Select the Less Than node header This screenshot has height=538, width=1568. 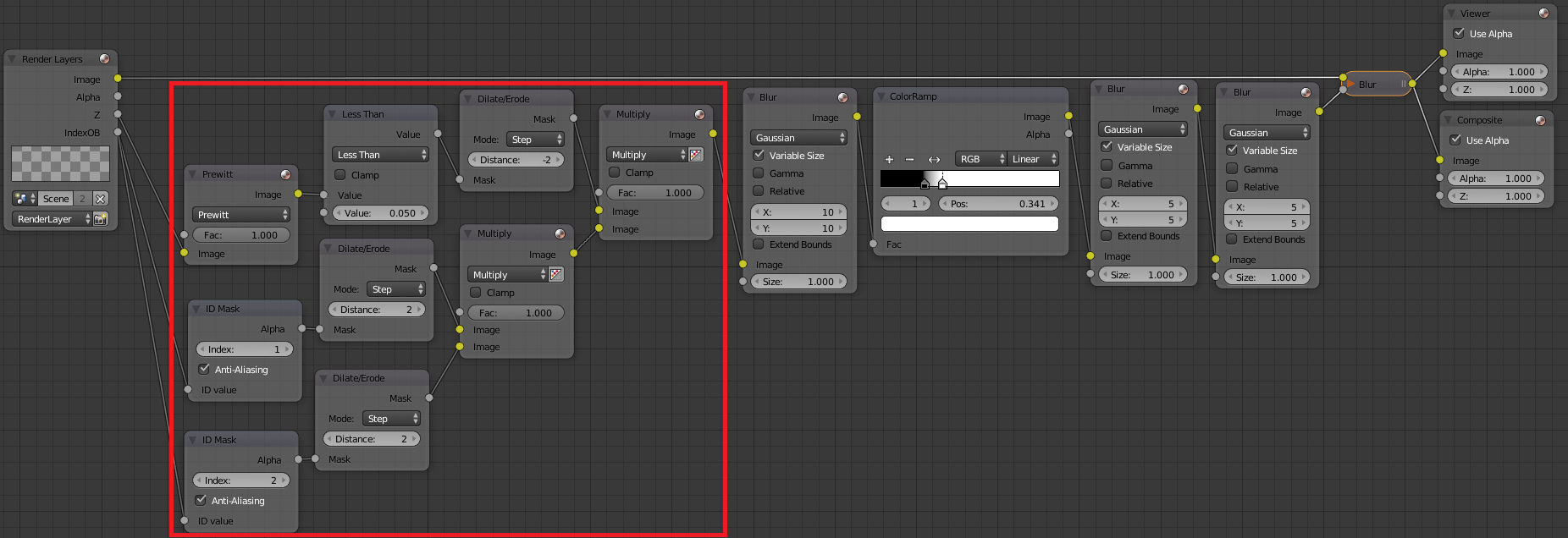pyautogui.click(x=381, y=114)
